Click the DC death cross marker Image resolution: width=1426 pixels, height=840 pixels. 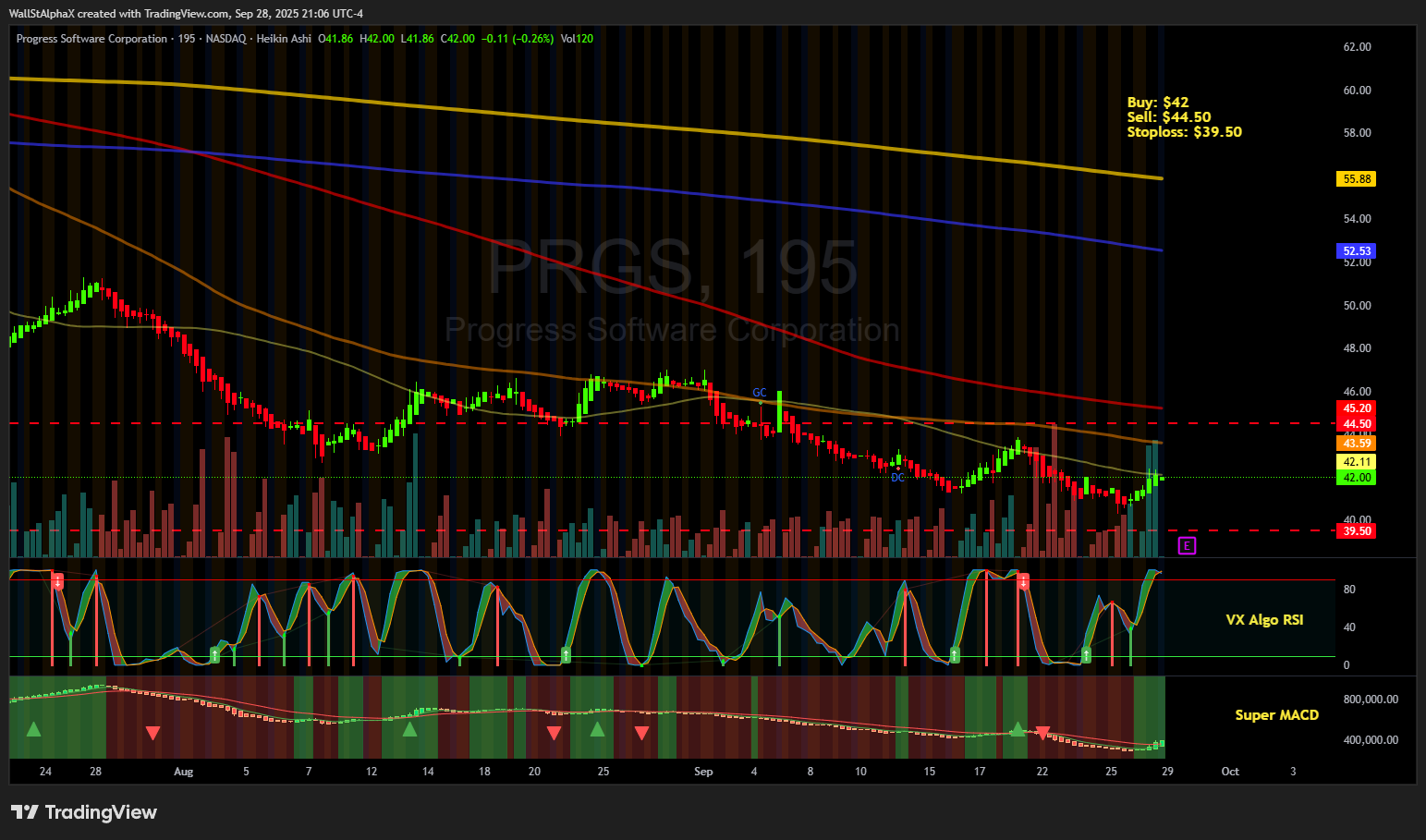point(897,477)
